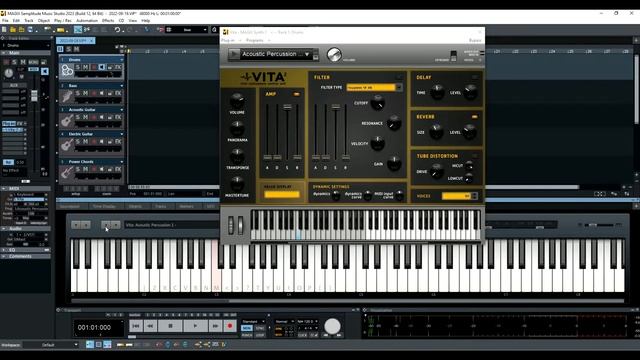Click the AUX button in Track Editor

click(13, 85)
